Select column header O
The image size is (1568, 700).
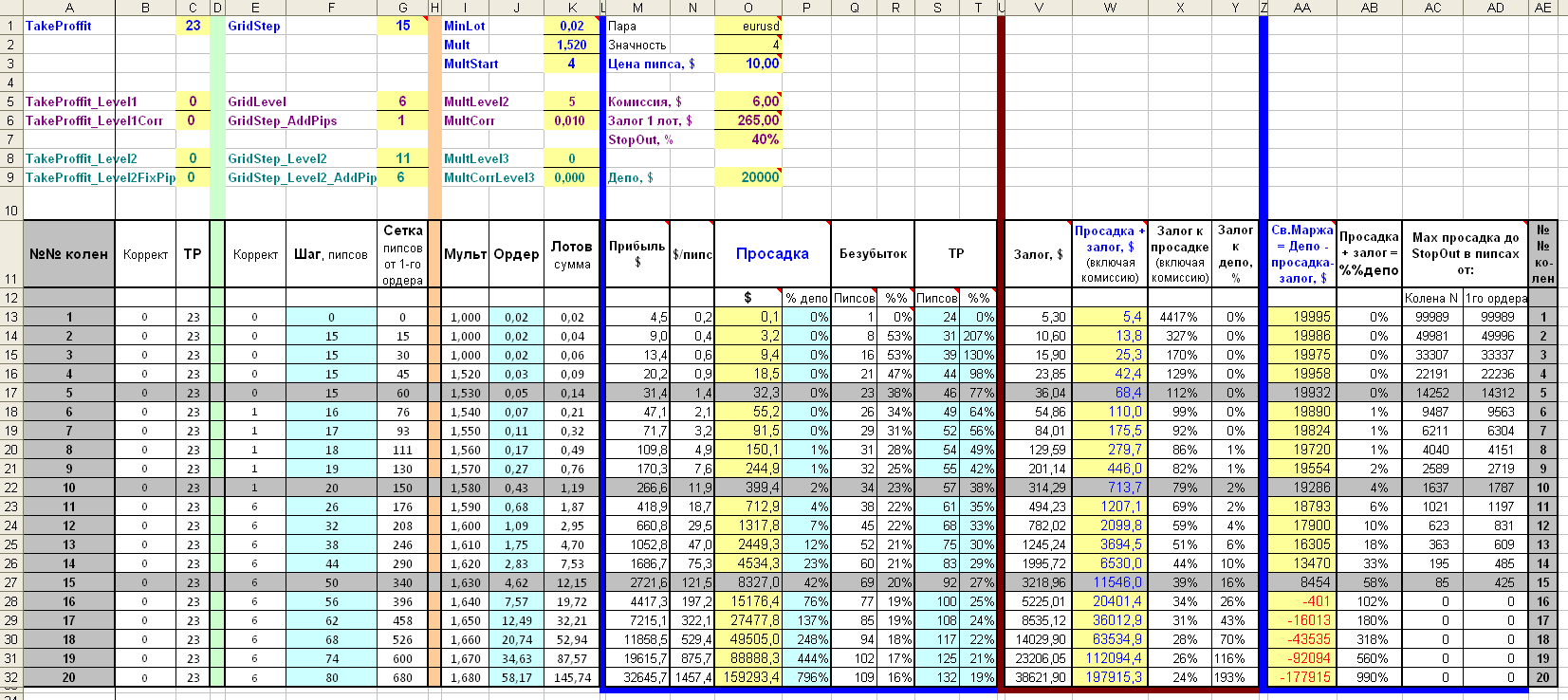tap(748, 8)
